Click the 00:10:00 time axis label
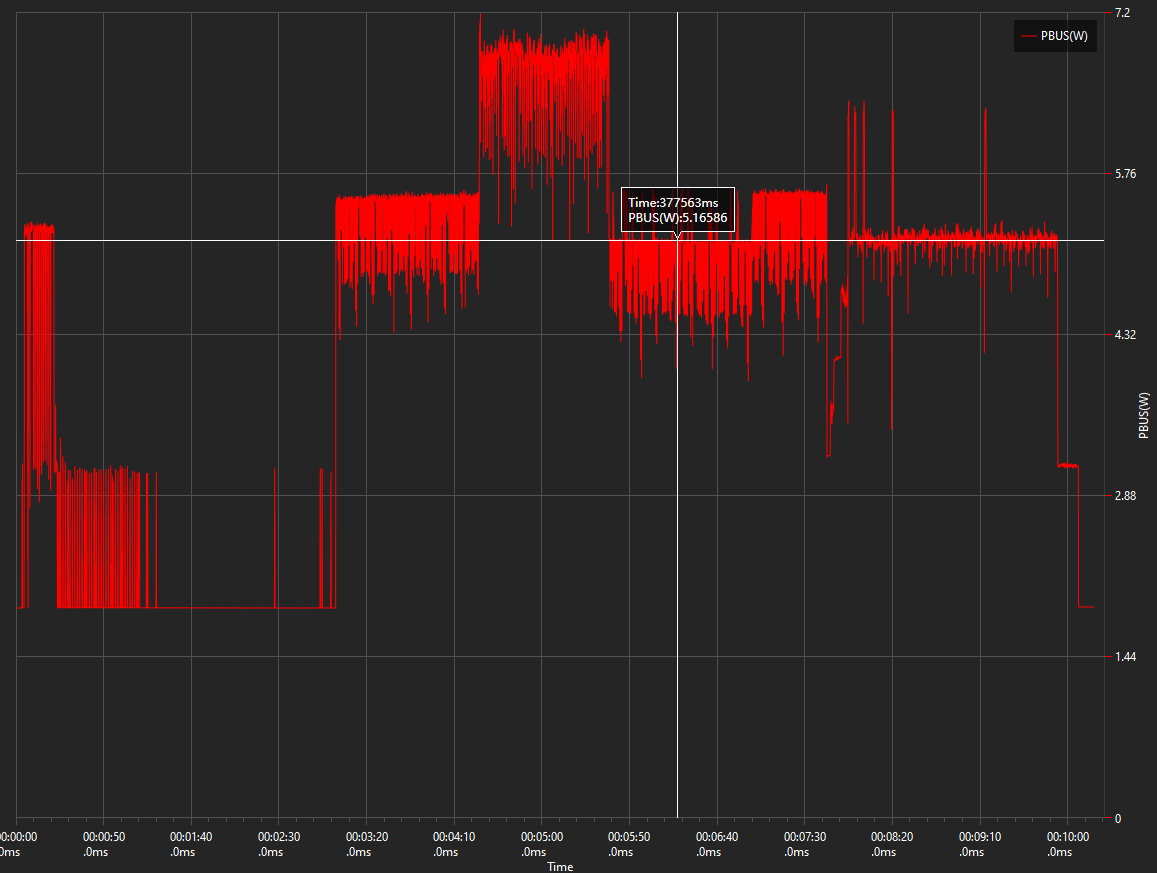1157x873 pixels. coord(1067,837)
